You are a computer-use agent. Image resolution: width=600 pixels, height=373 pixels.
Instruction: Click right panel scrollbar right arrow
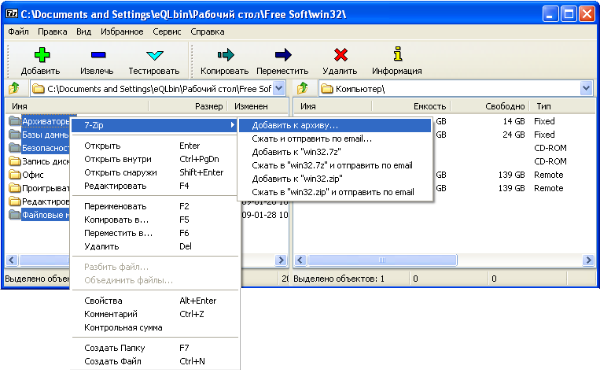click(x=588, y=260)
